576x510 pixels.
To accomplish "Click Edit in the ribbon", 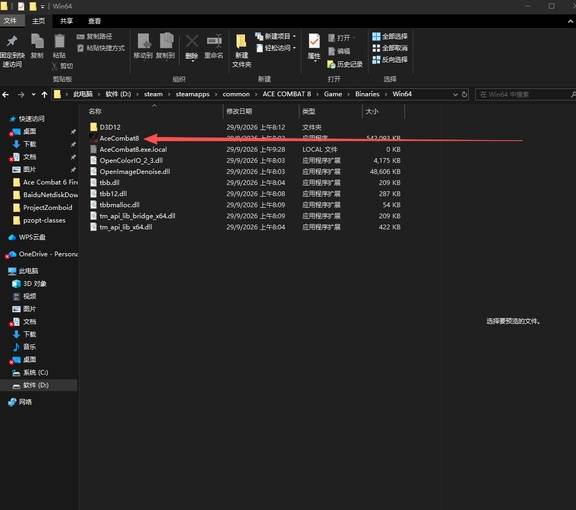I will pyautogui.click(x=338, y=51).
